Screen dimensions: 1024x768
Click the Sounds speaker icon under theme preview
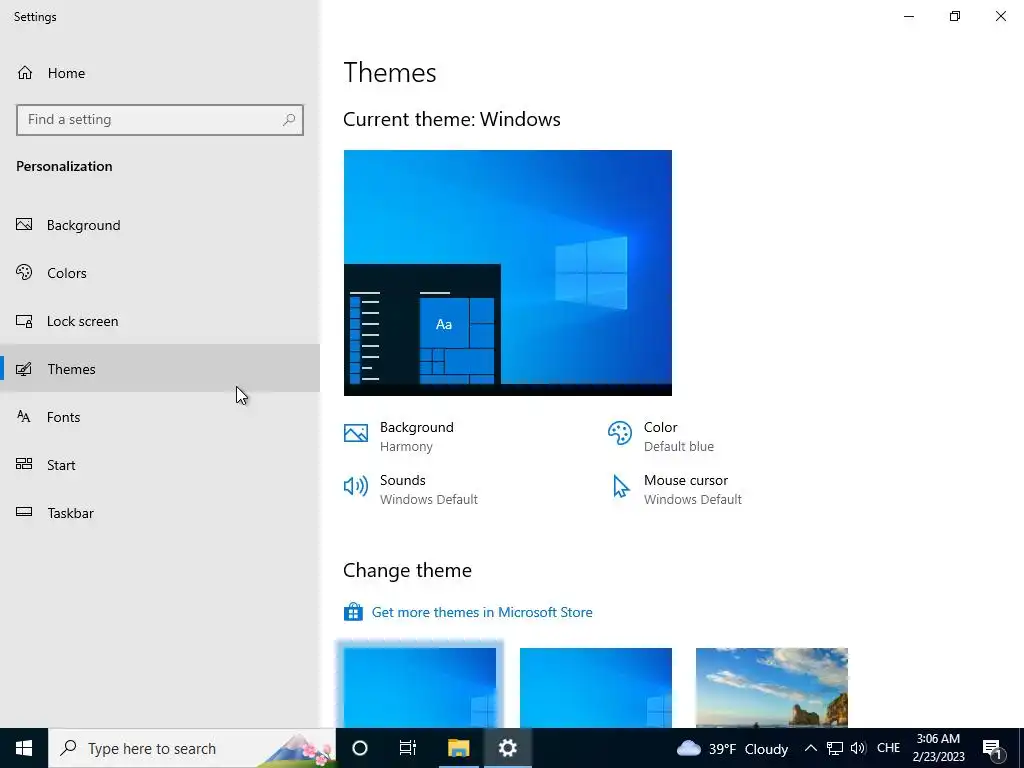[x=356, y=486]
